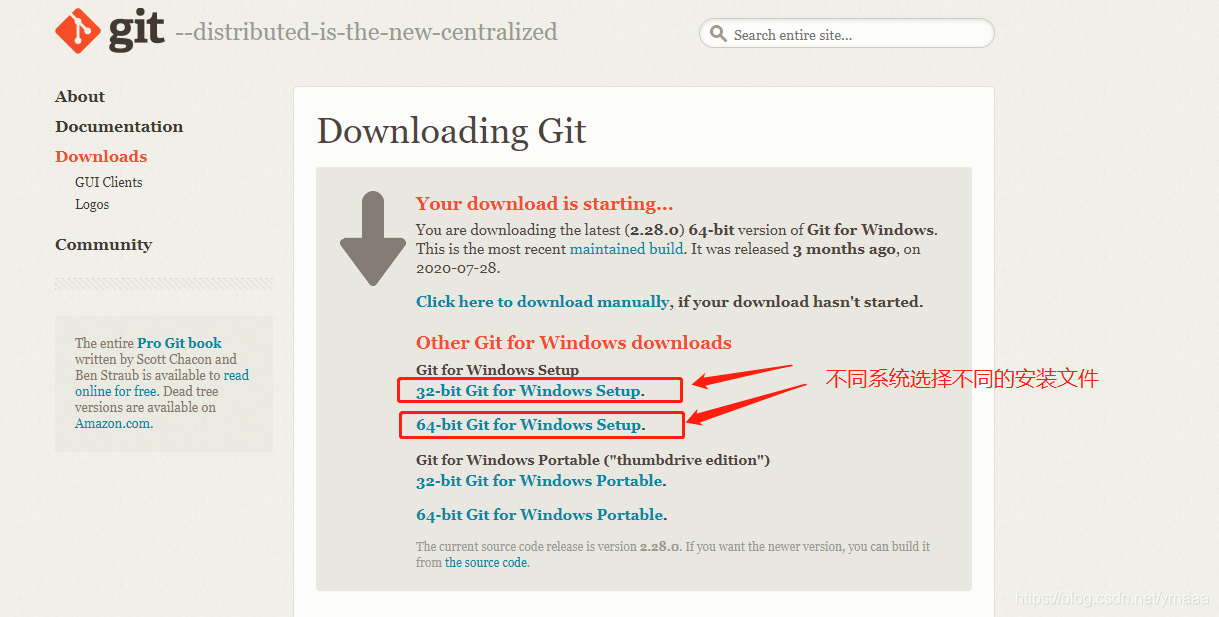Open the Community section

(104, 244)
